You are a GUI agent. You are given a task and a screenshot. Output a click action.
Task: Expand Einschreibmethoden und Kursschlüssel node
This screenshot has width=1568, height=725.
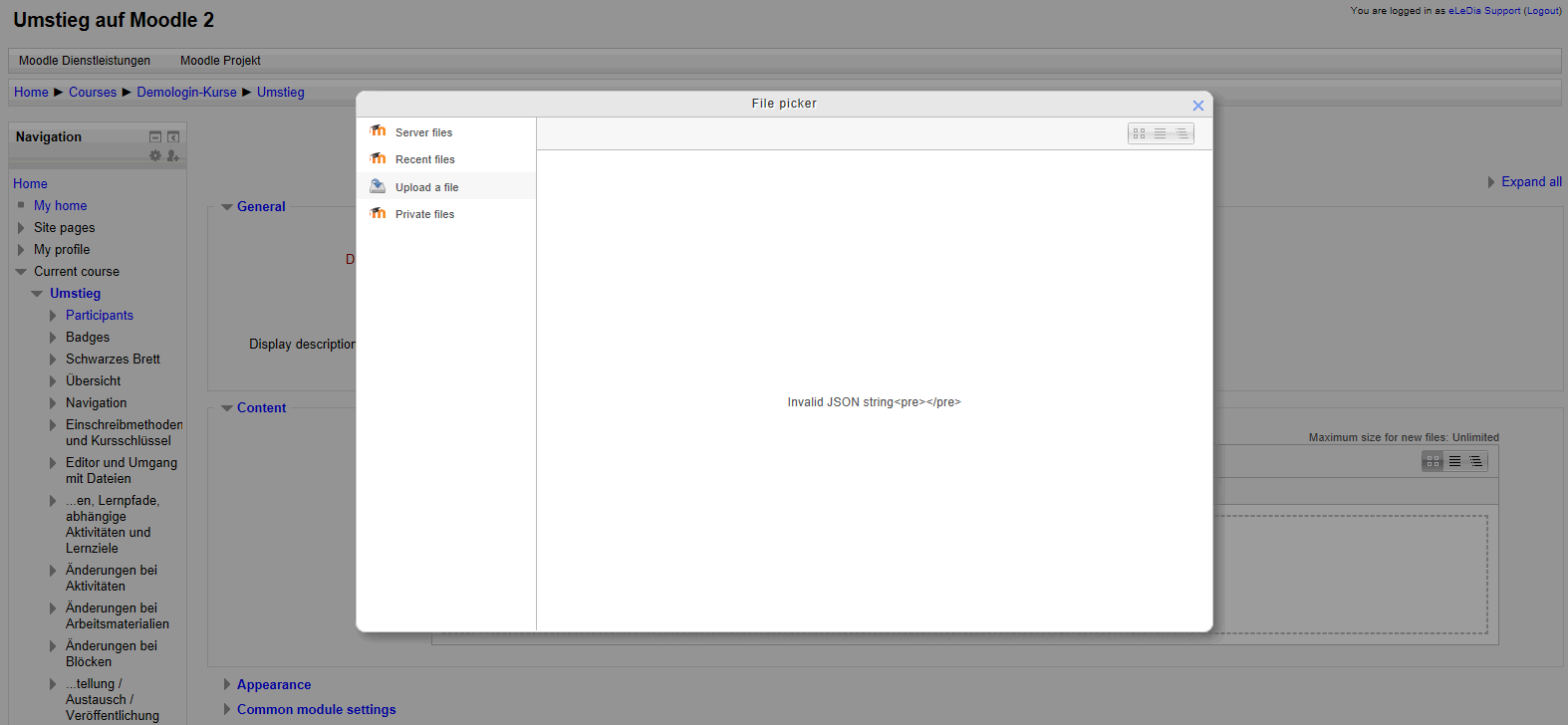pos(53,424)
